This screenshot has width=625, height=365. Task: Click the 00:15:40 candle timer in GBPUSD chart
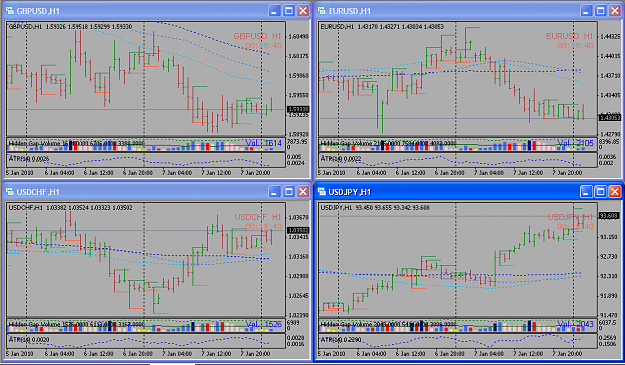tap(263, 46)
